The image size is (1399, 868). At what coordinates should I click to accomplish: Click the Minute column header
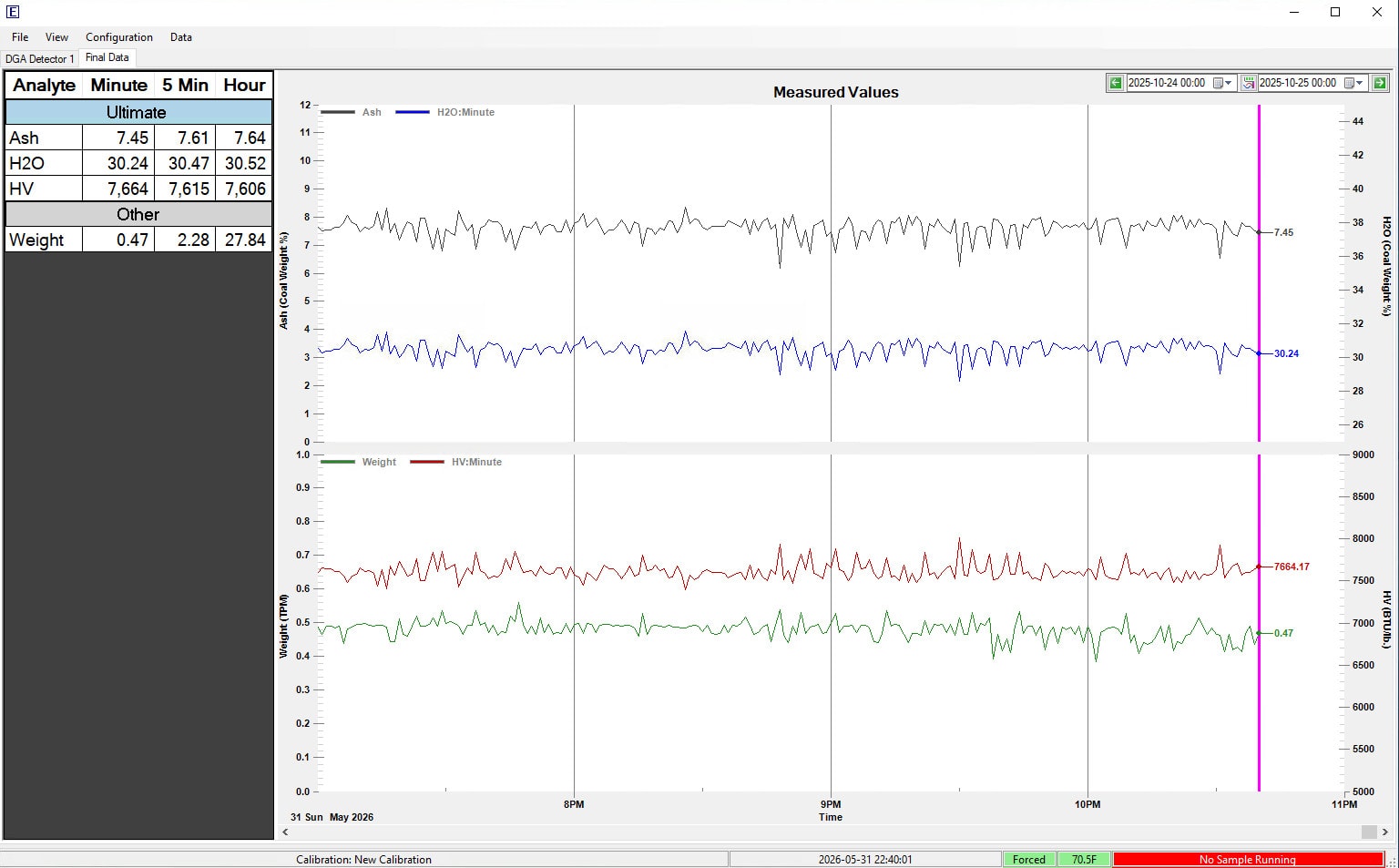coord(118,85)
